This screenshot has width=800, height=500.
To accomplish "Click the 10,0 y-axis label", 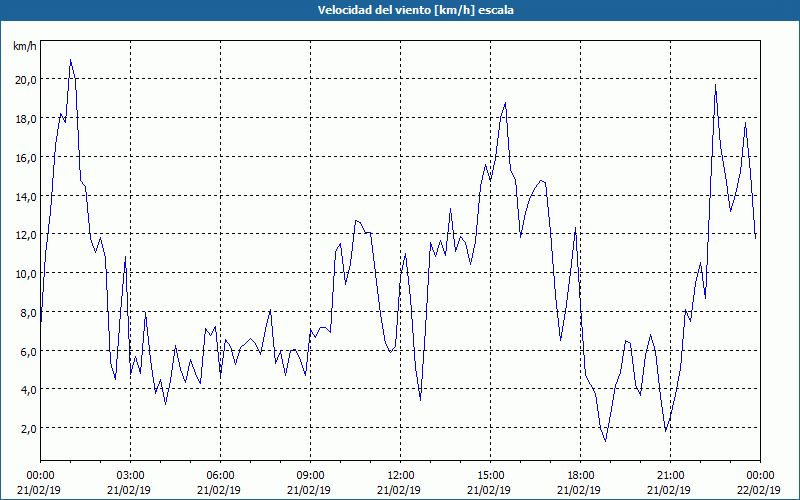I will click(26, 273).
